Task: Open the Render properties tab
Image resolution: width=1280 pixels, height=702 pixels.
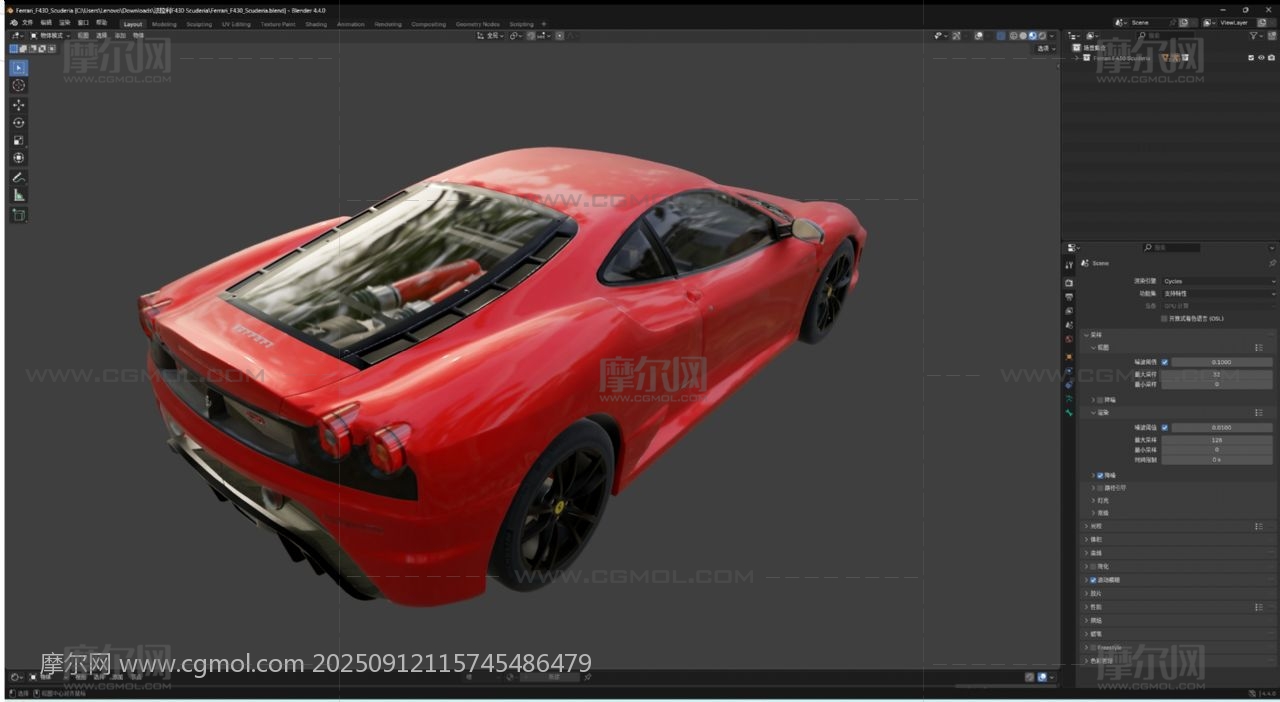Action: [x=1069, y=283]
